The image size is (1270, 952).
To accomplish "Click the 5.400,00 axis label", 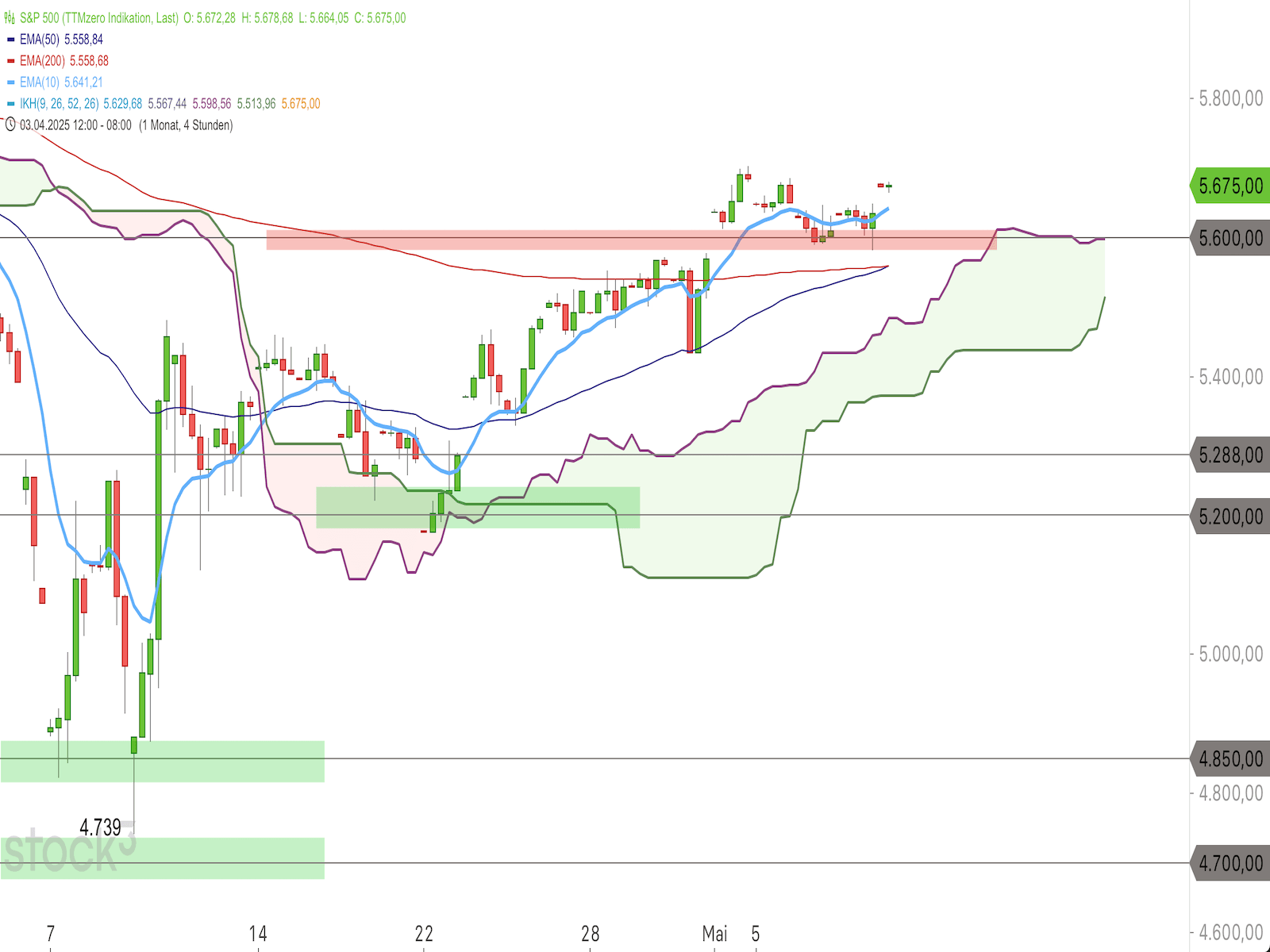I will pyautogui.click(x=1231, y=376).
